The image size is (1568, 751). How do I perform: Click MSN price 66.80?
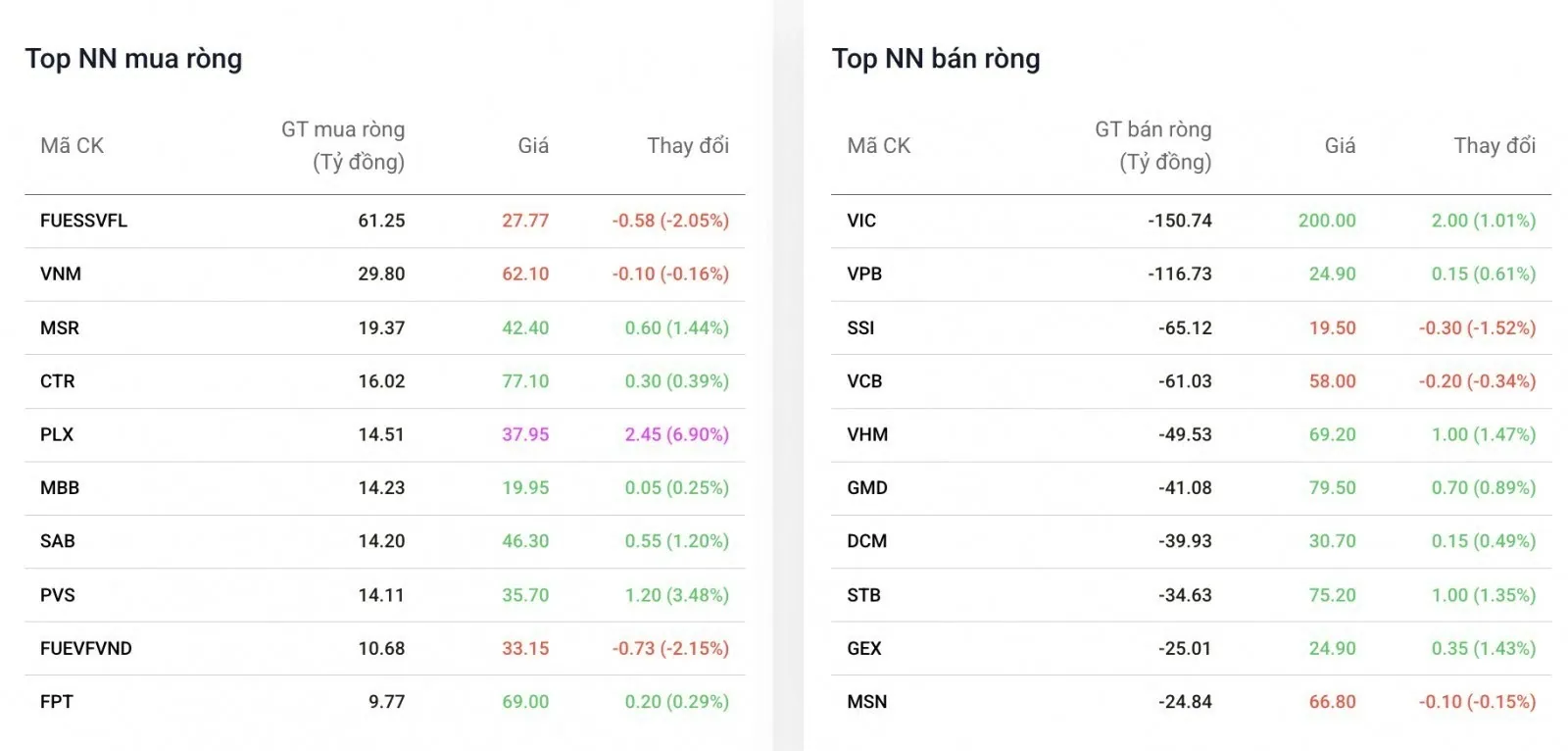[x=1333, y=702]
